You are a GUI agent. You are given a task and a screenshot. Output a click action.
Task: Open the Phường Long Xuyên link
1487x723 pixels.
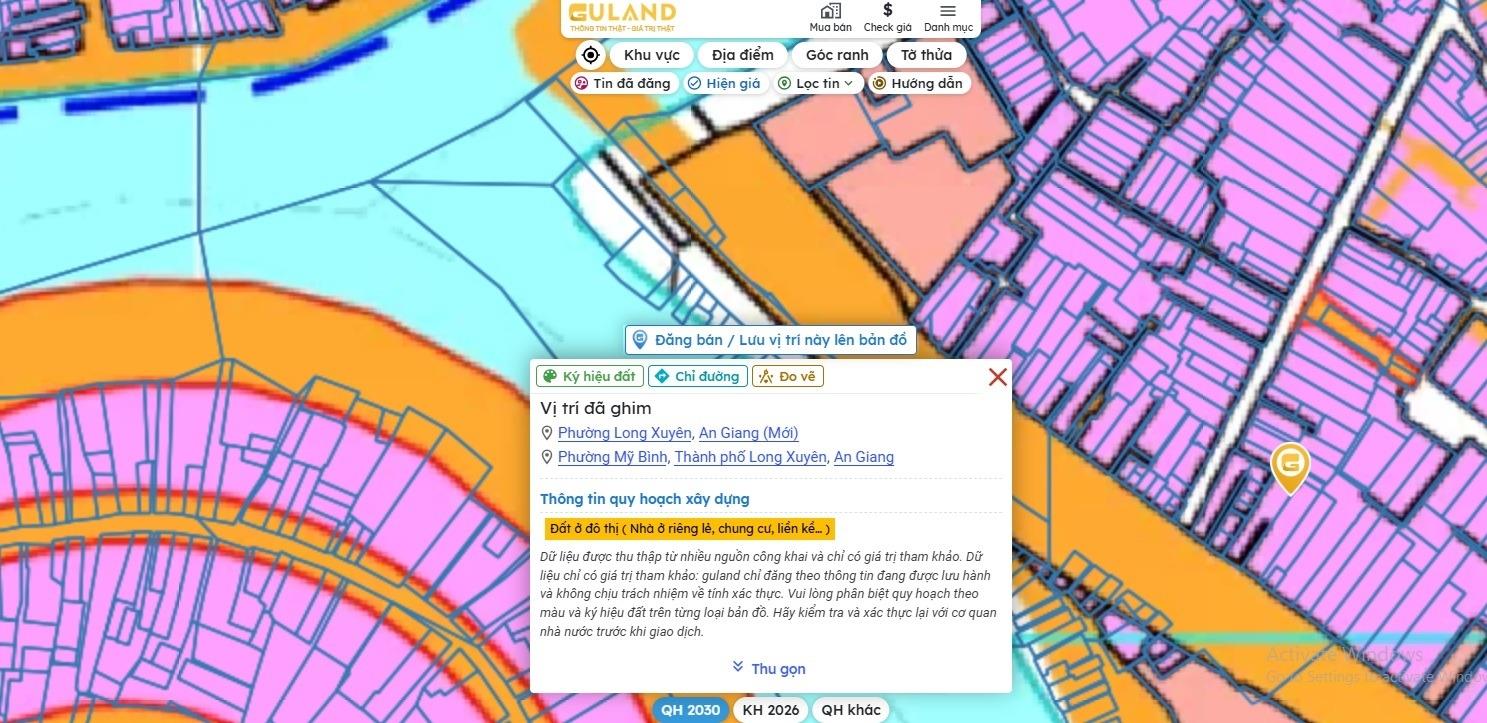[x=624, y=433]
